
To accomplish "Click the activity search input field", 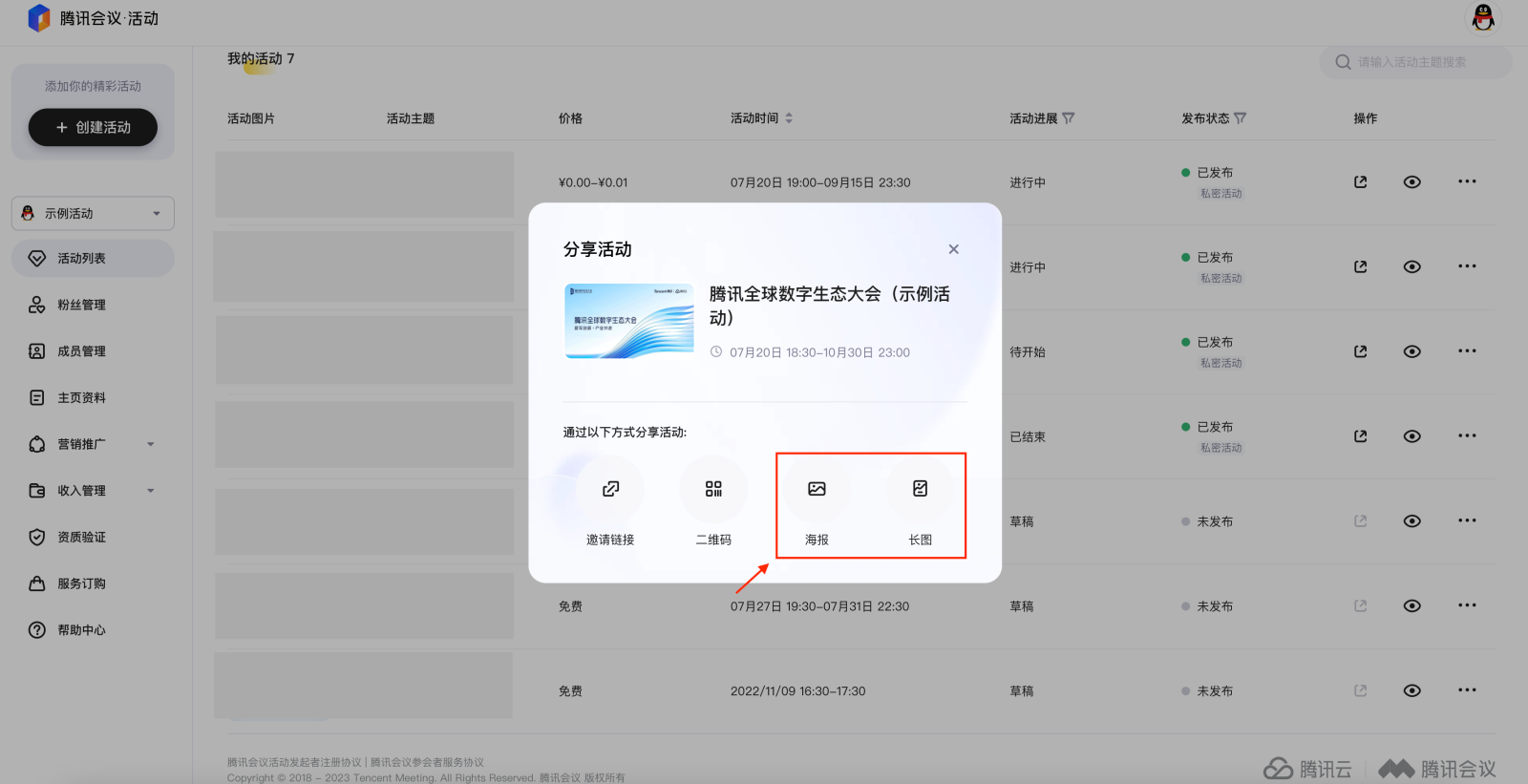I will coord(1415,62).
